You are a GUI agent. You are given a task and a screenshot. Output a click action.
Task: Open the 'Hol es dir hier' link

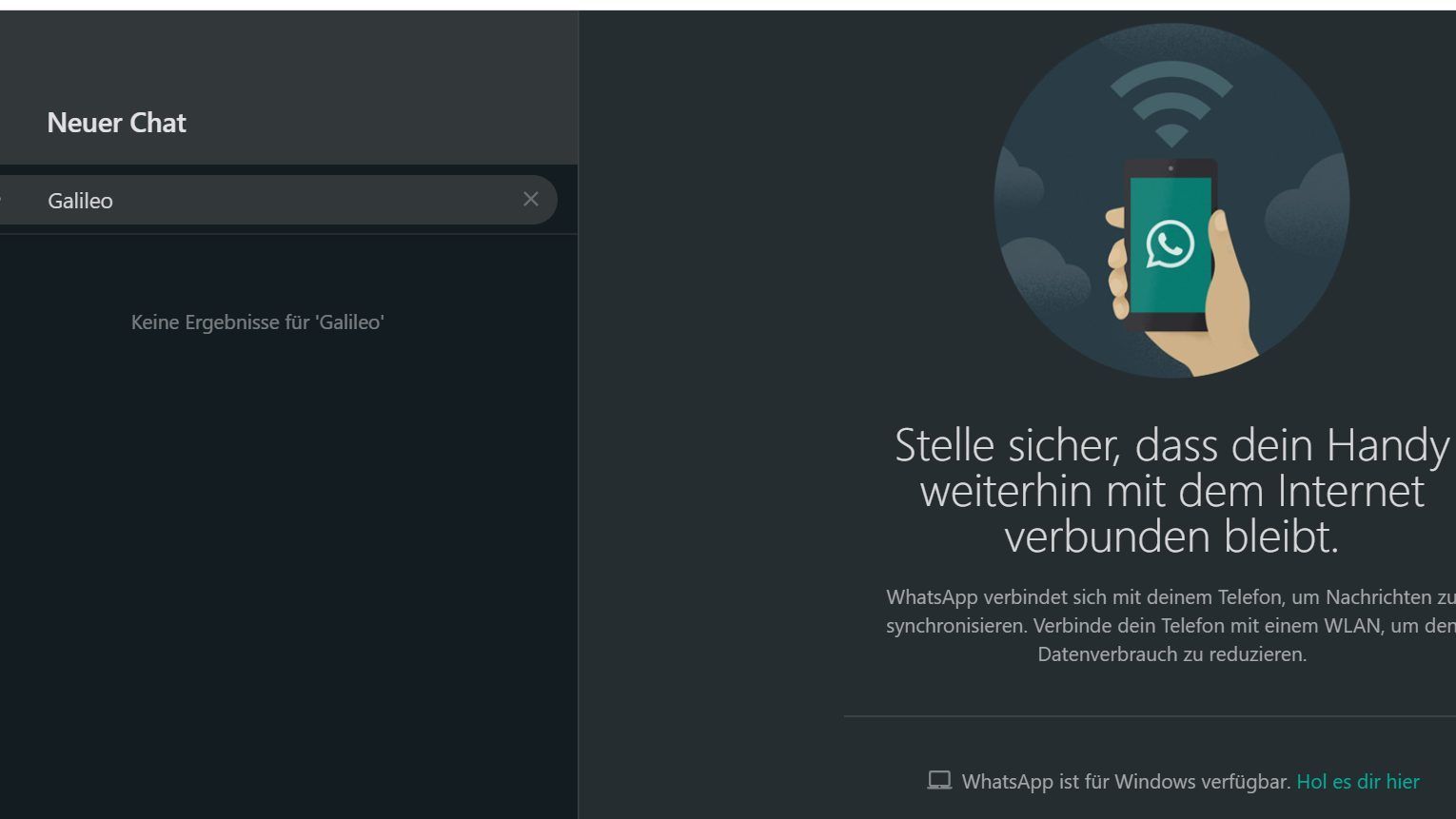[1358, 782]
